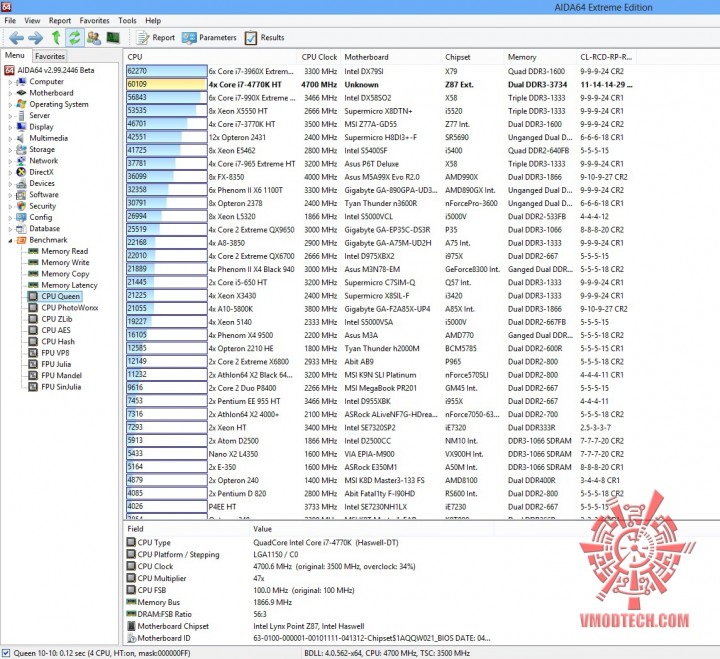Sort by the Motherboard column header
This screenshot has height=659, width=720.
click(389, 57)
